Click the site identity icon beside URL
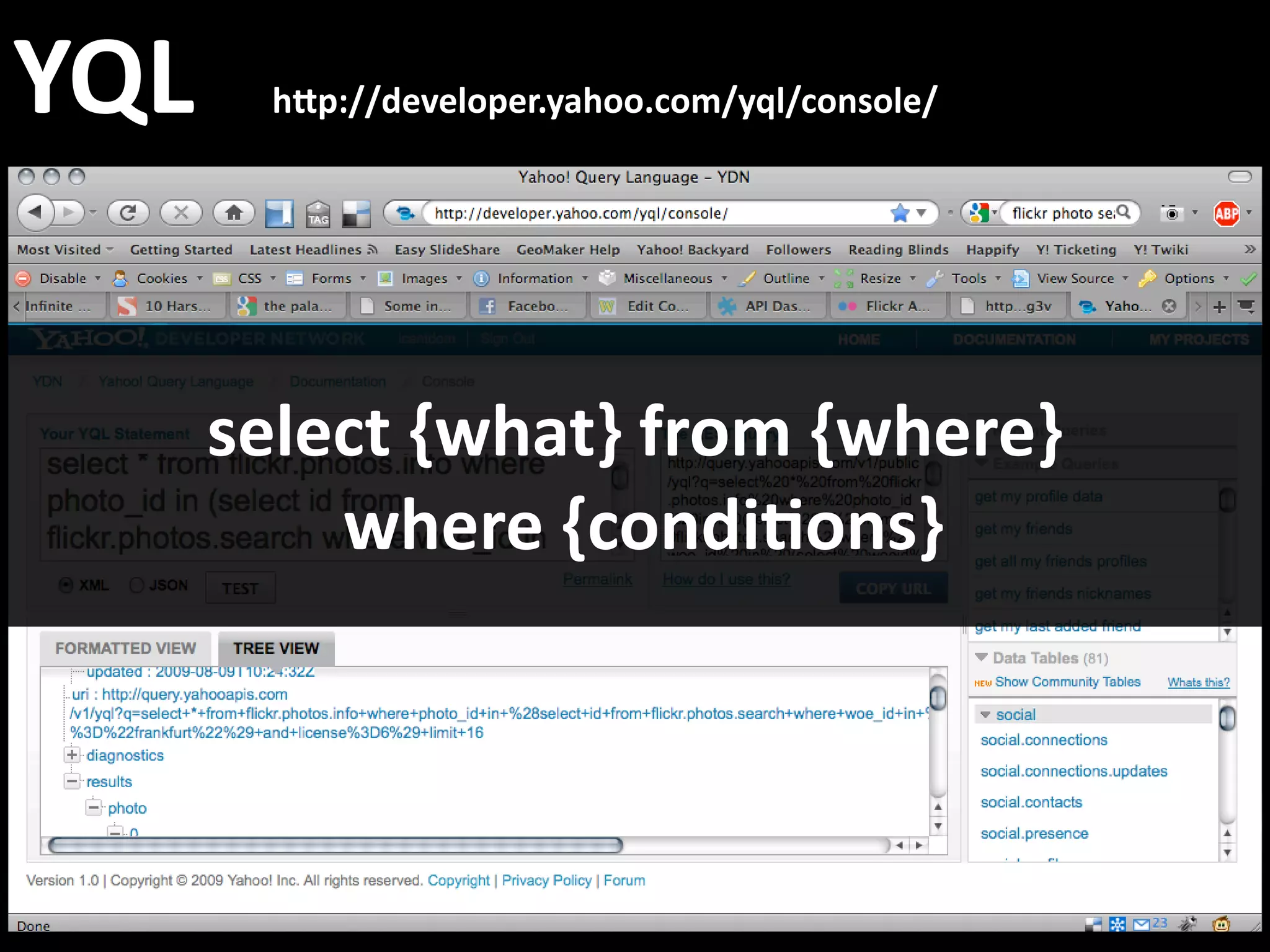 click(406, 213)
